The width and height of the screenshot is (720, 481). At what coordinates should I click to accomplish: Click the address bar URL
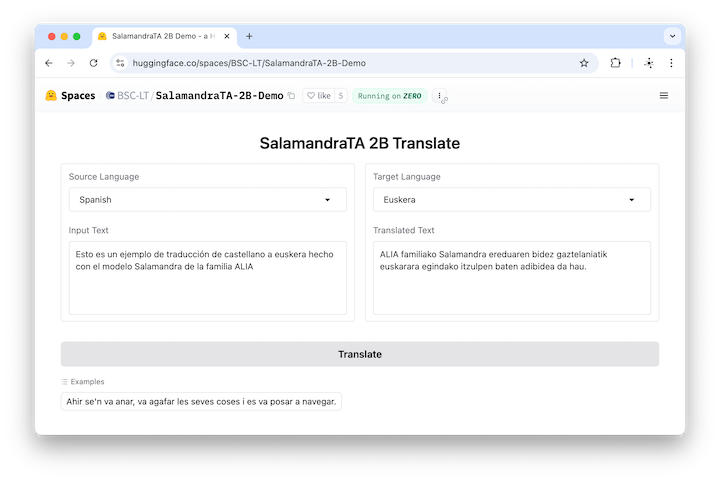[x=249, y=63]
